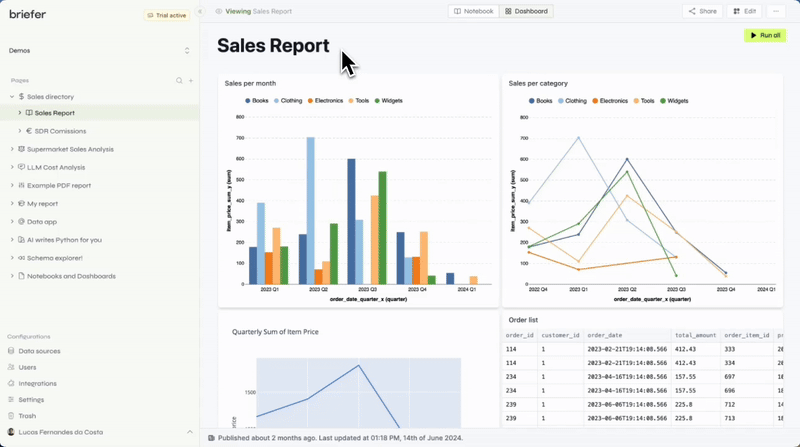
Task: Collapse the sidebar with the arrow button
Action: coord(200,11)
